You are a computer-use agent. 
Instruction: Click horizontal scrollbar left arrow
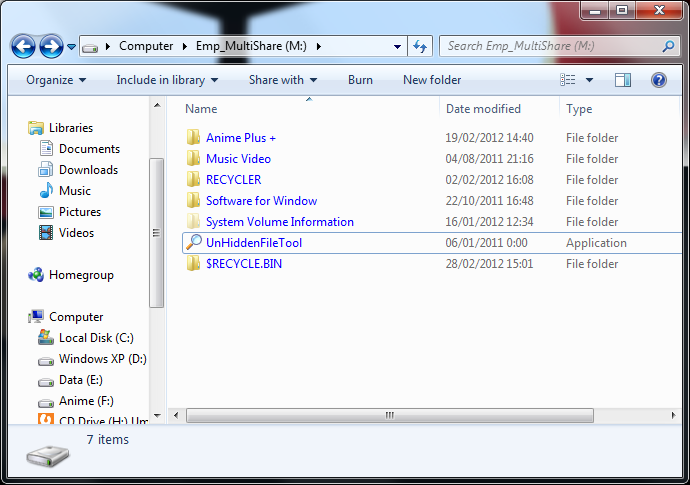(x=176, y=415)
